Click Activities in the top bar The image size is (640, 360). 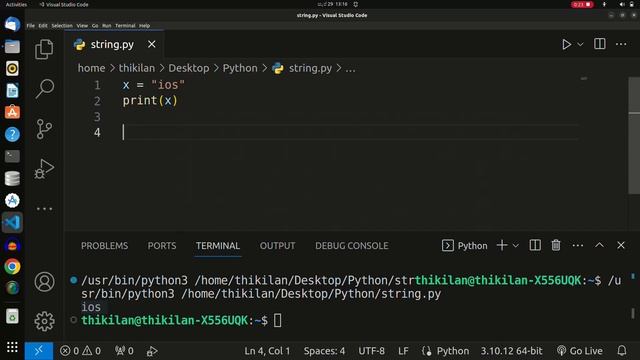tap(16, 4)
